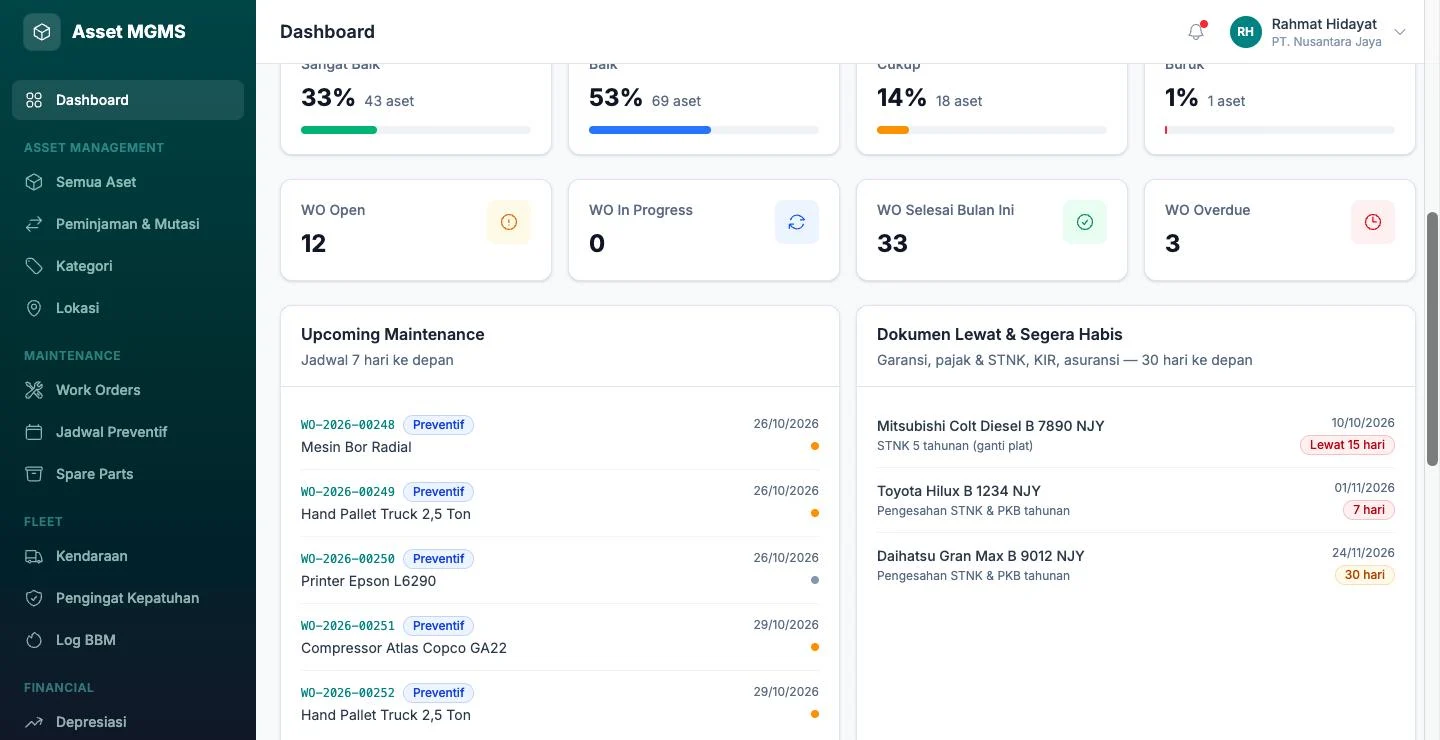Click the Lokasi pin icon
The image size is (1440, 740).
pos(34,308)
